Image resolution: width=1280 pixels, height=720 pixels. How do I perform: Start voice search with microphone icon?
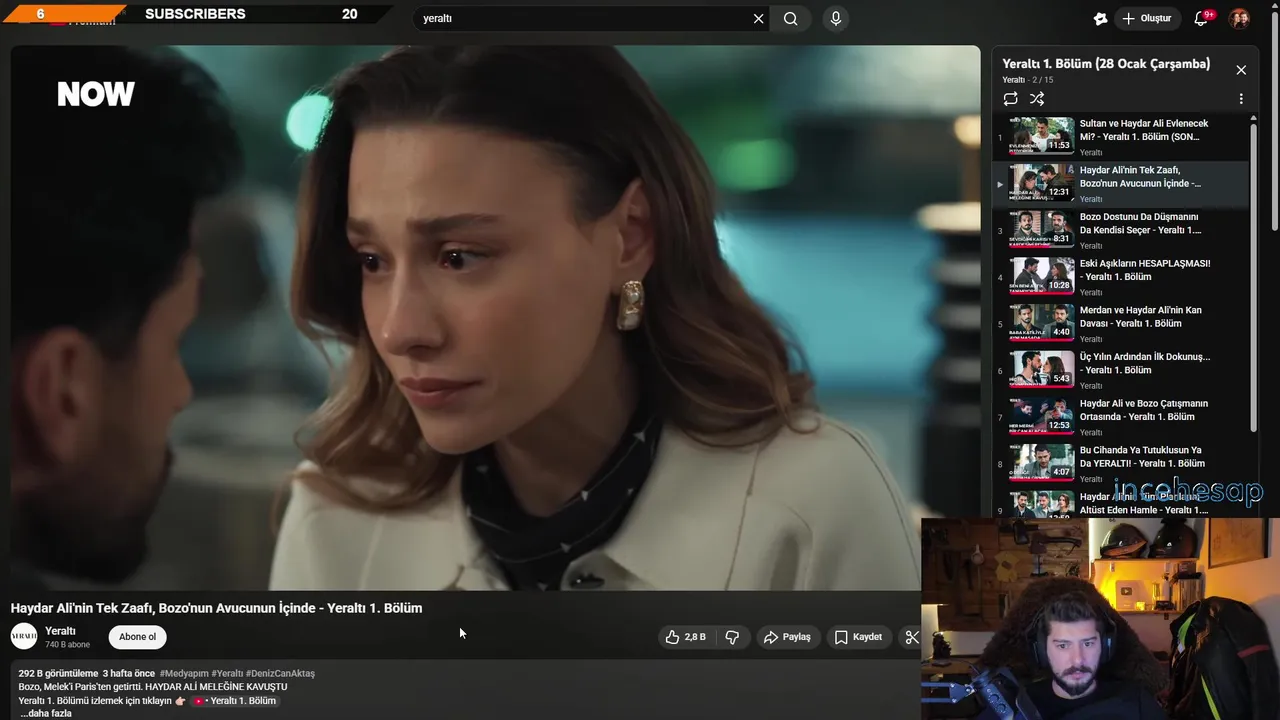tap(836, 18)
